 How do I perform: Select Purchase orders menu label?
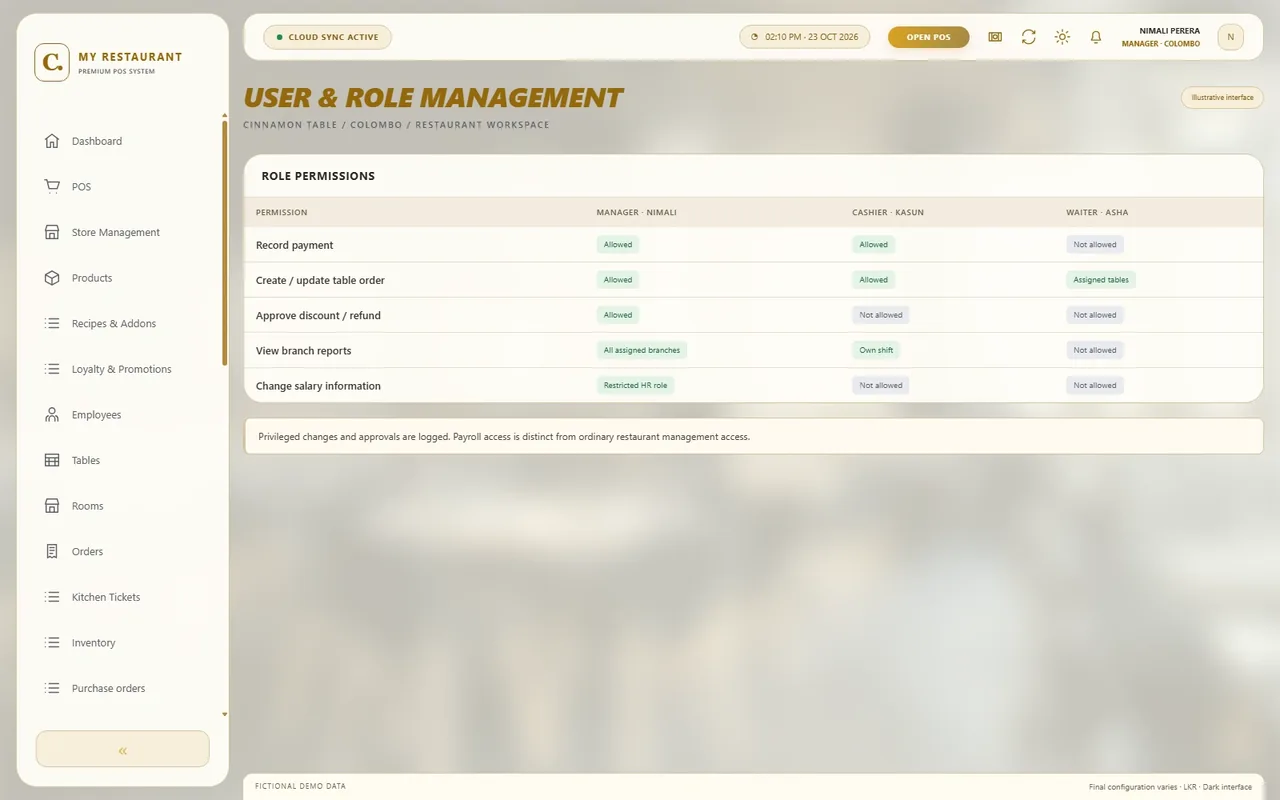pyautogui.click(x=108, y=688)
